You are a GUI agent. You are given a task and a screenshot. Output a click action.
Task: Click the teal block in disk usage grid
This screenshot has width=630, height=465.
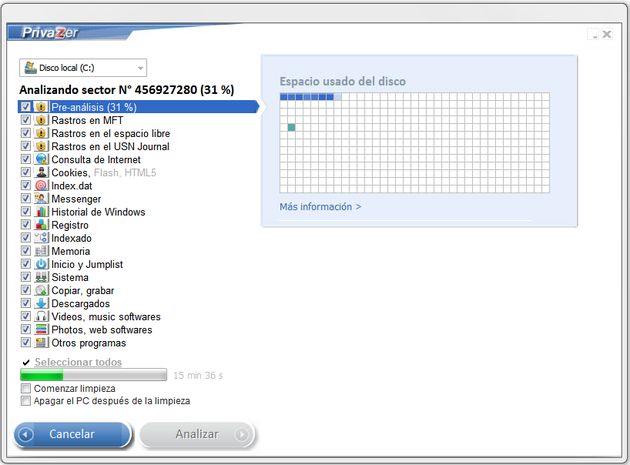tap(291, 127)
